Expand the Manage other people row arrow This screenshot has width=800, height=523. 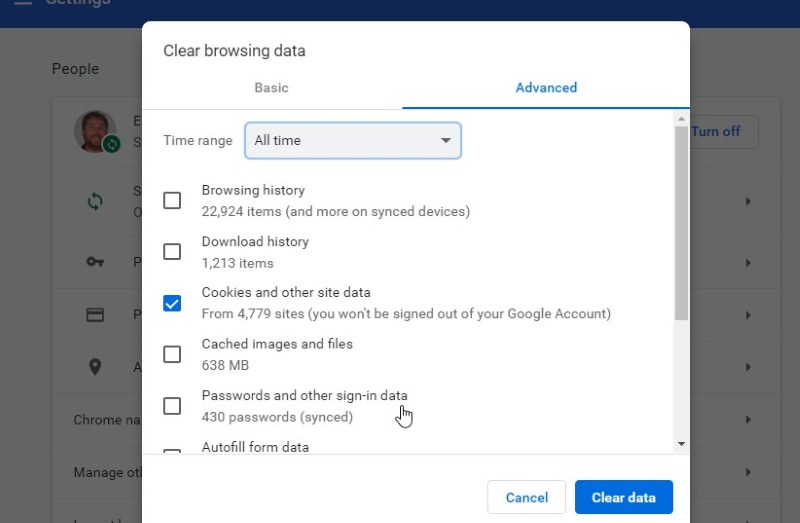[x=748, y=472]
